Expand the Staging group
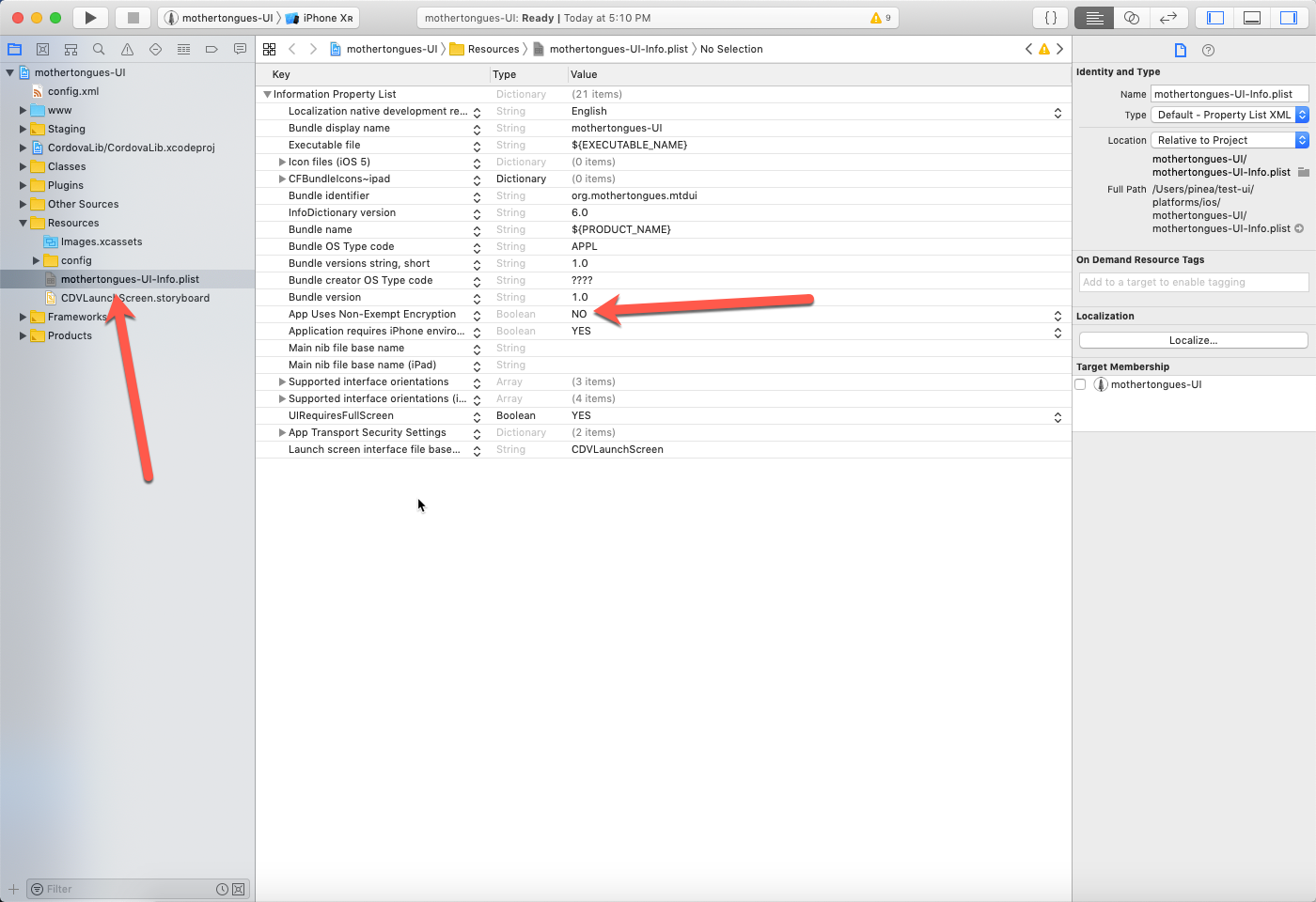 point(23,129)
